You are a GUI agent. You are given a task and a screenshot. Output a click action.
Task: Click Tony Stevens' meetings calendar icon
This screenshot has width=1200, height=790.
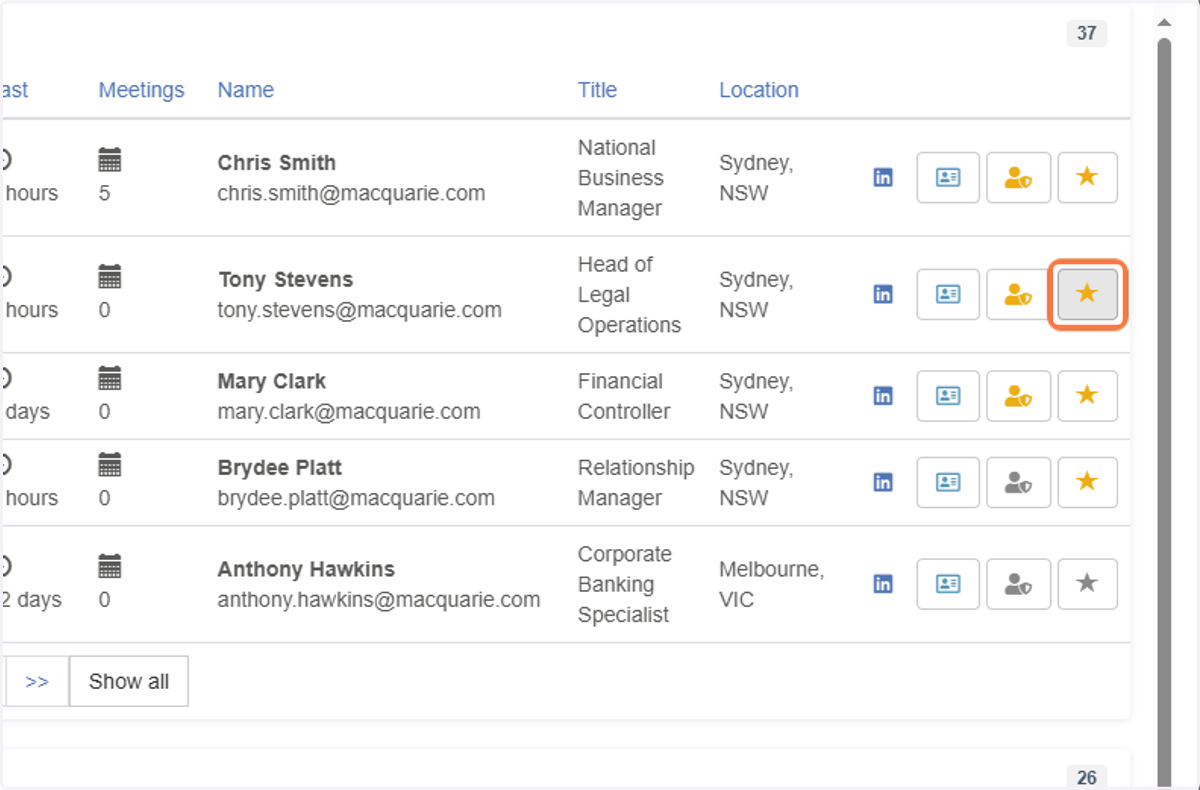[x=110, y=277]
